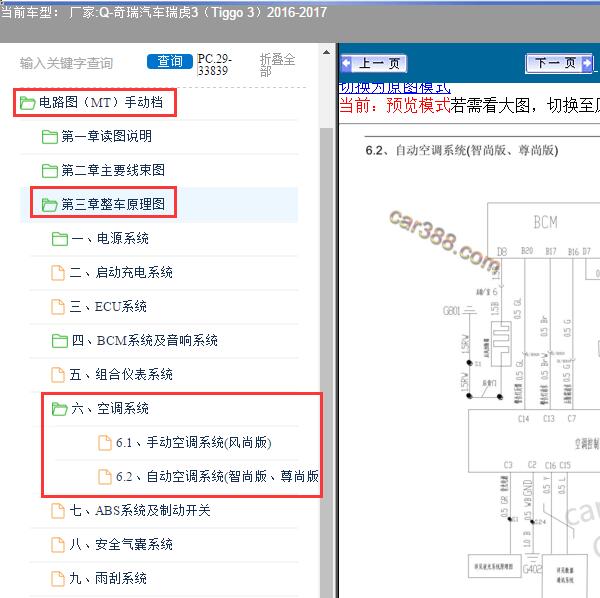Click the 八、安全气囊系统 document icon

pos(58,544)
